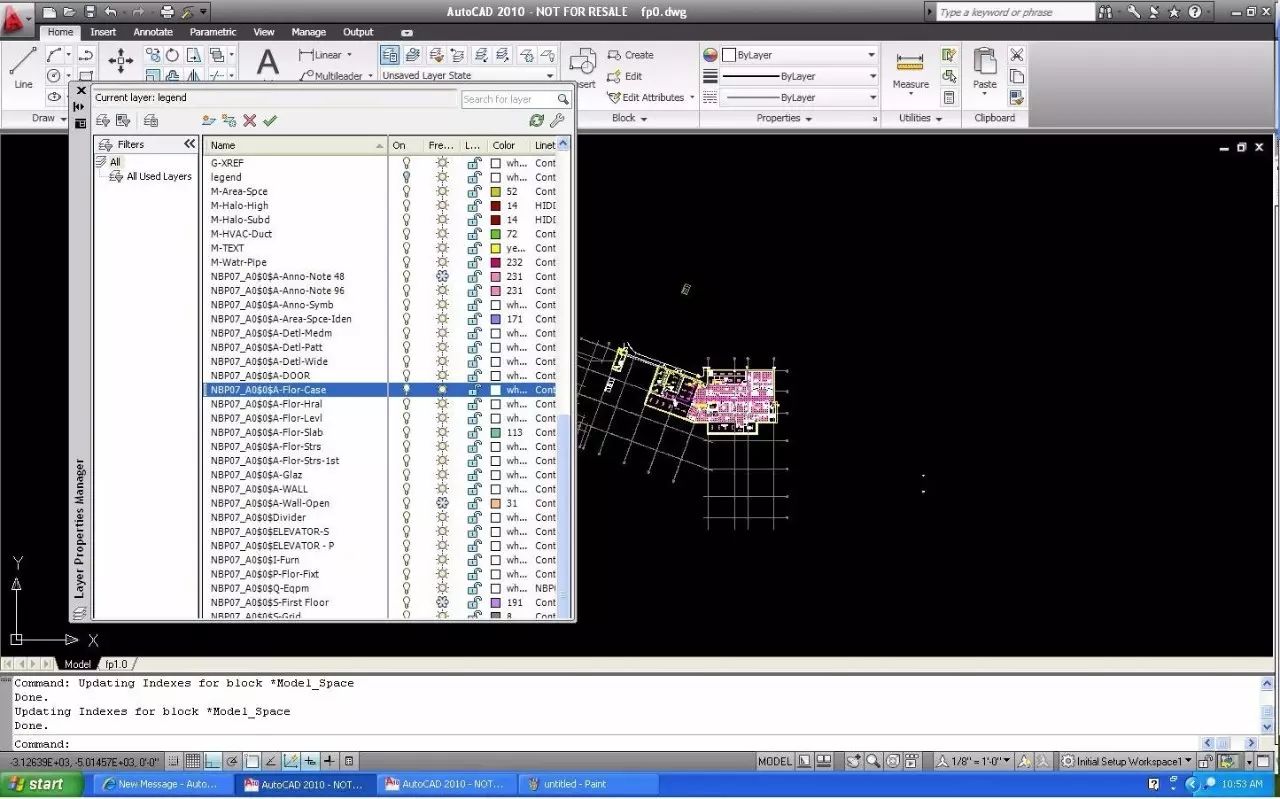The image size is (1280, 799).
Task: Open the Unsaved Layer State dropdown
Action: coord(549,76)
